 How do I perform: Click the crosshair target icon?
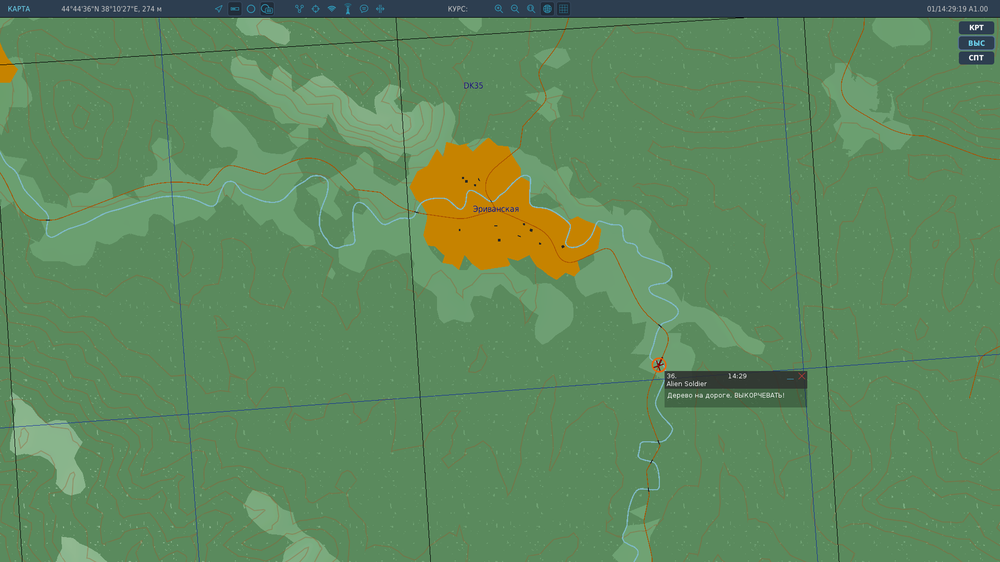(x=315, y=9)
